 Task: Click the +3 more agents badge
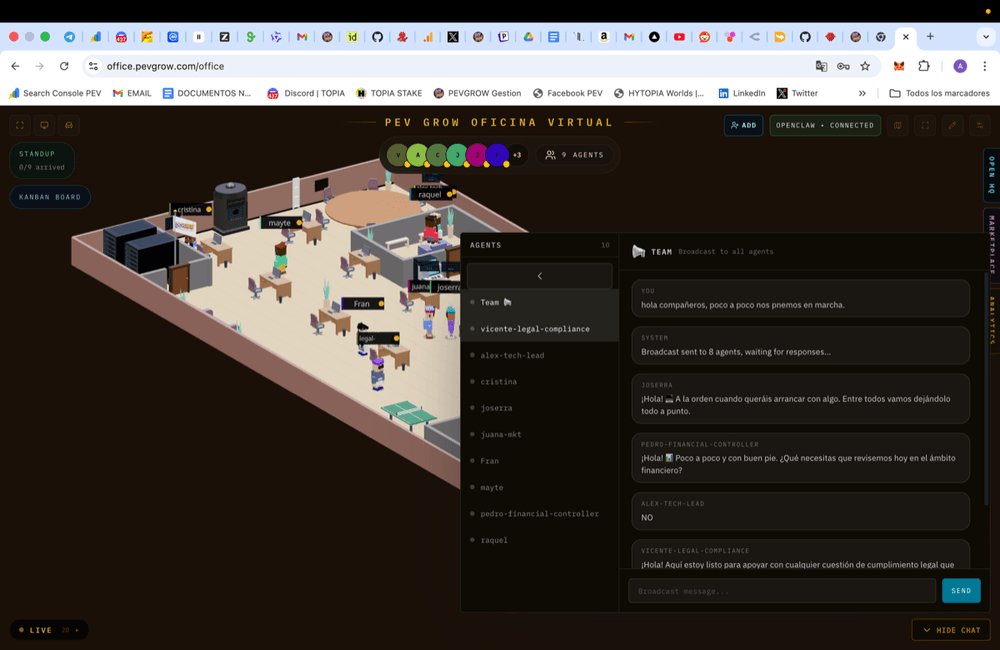pyautogui.click(x=517, y=155)
